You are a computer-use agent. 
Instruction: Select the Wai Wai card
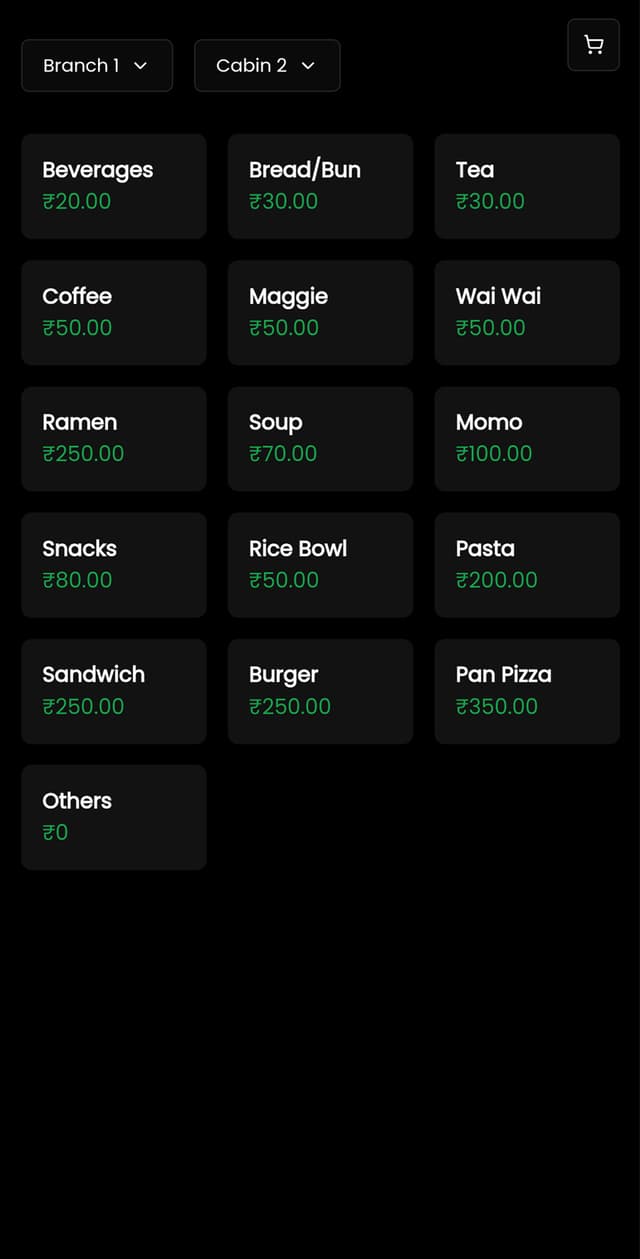(x=526, y=312)
